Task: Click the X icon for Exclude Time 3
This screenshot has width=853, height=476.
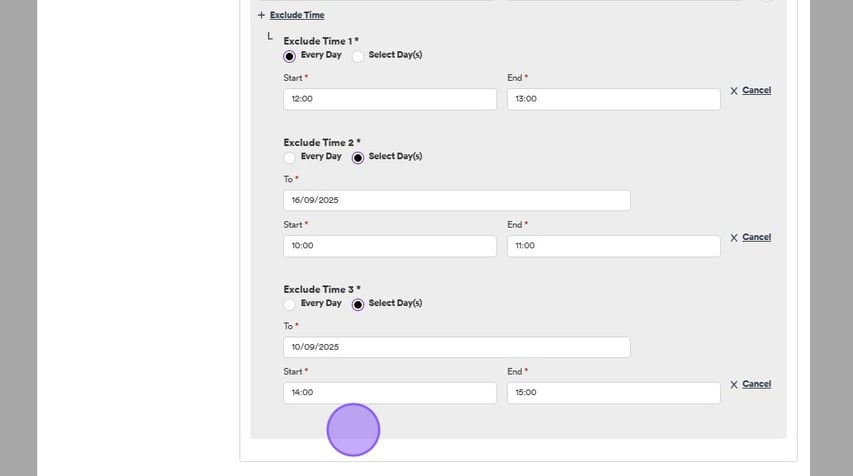Action: 734,385
